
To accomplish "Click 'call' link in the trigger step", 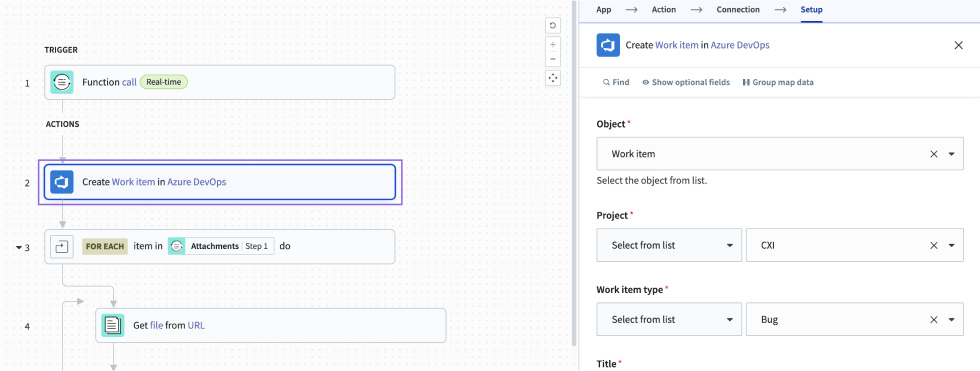I will click(x=129, y=82).
